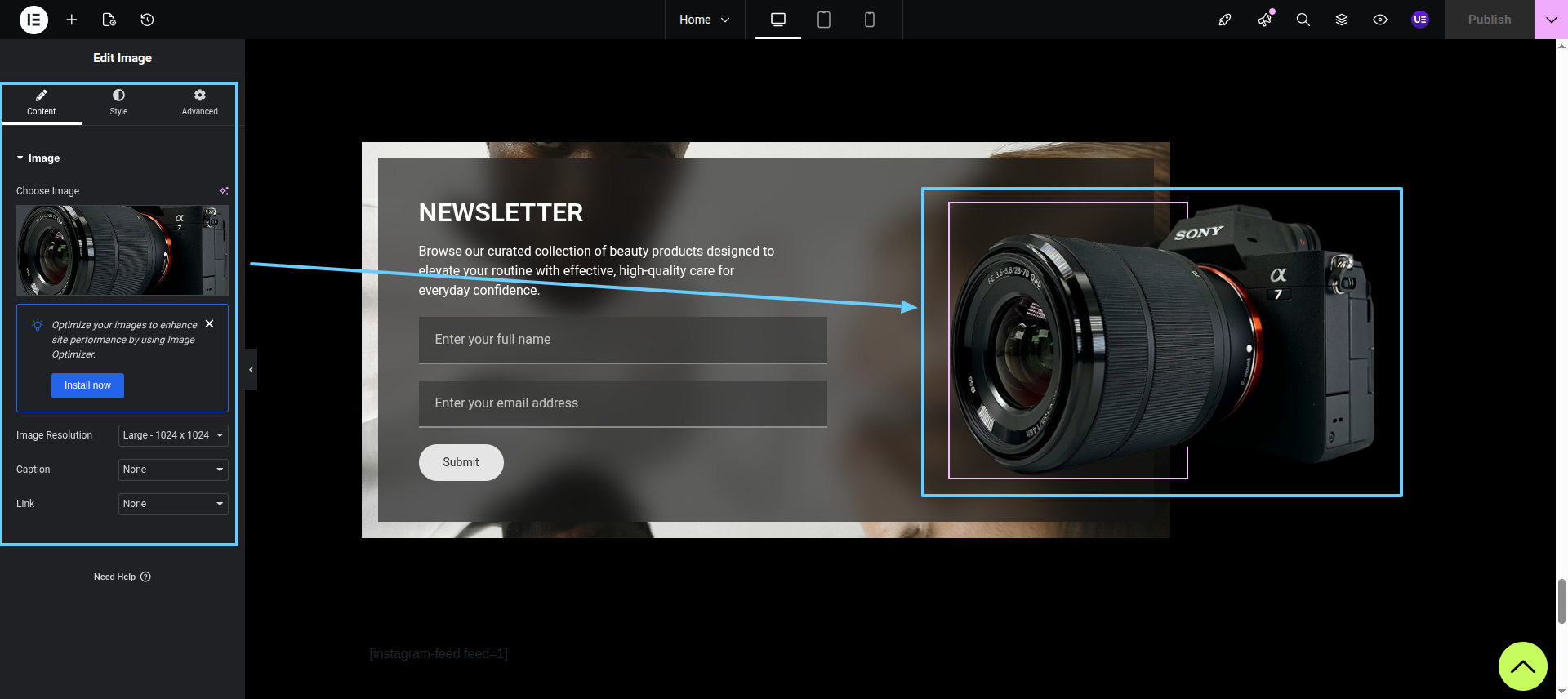Switch to tablet responsive view
This screenshot has height=699, width=1568.
coord(823,20)
